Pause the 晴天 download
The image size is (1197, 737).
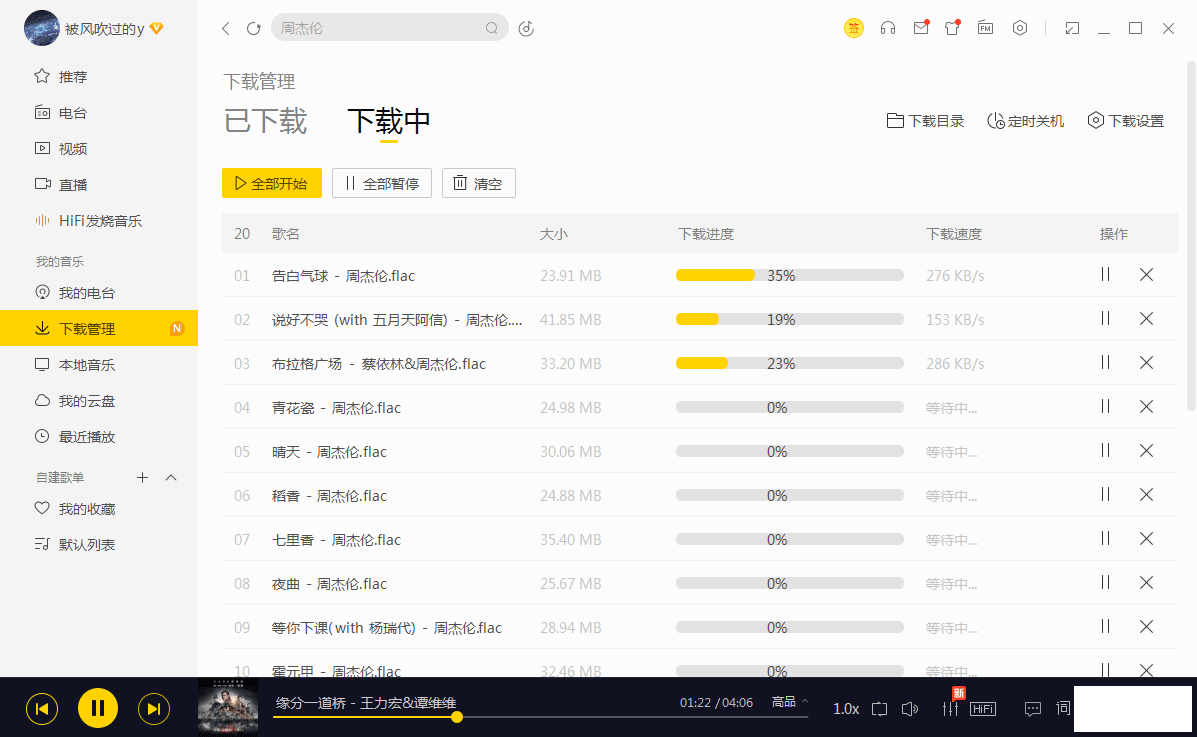pyautogui.click(x=1105, y=451)
